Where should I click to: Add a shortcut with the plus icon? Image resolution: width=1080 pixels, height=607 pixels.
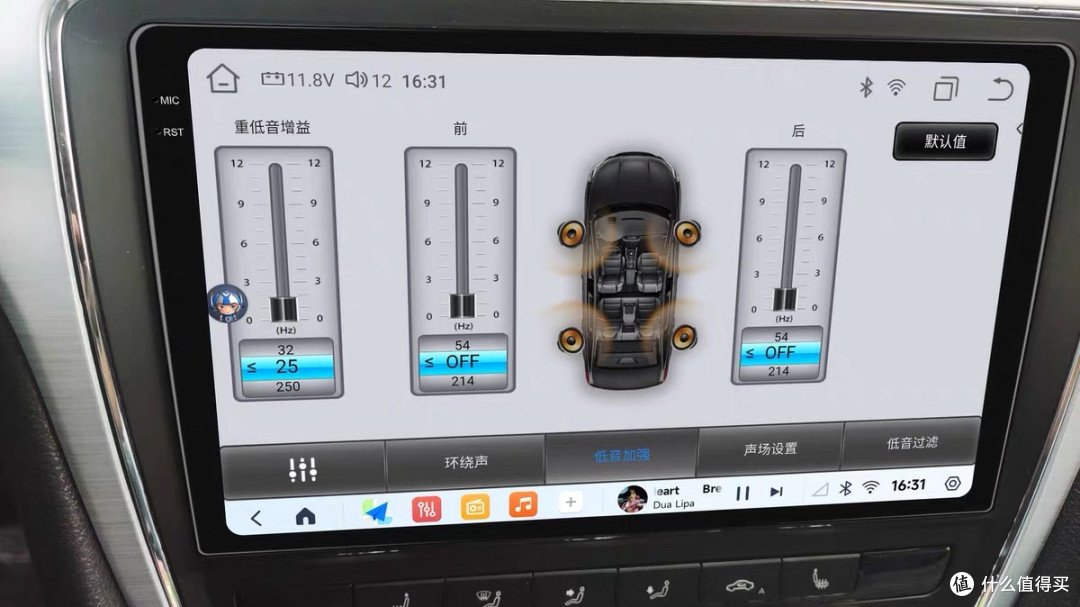click(x=570, y=502)
